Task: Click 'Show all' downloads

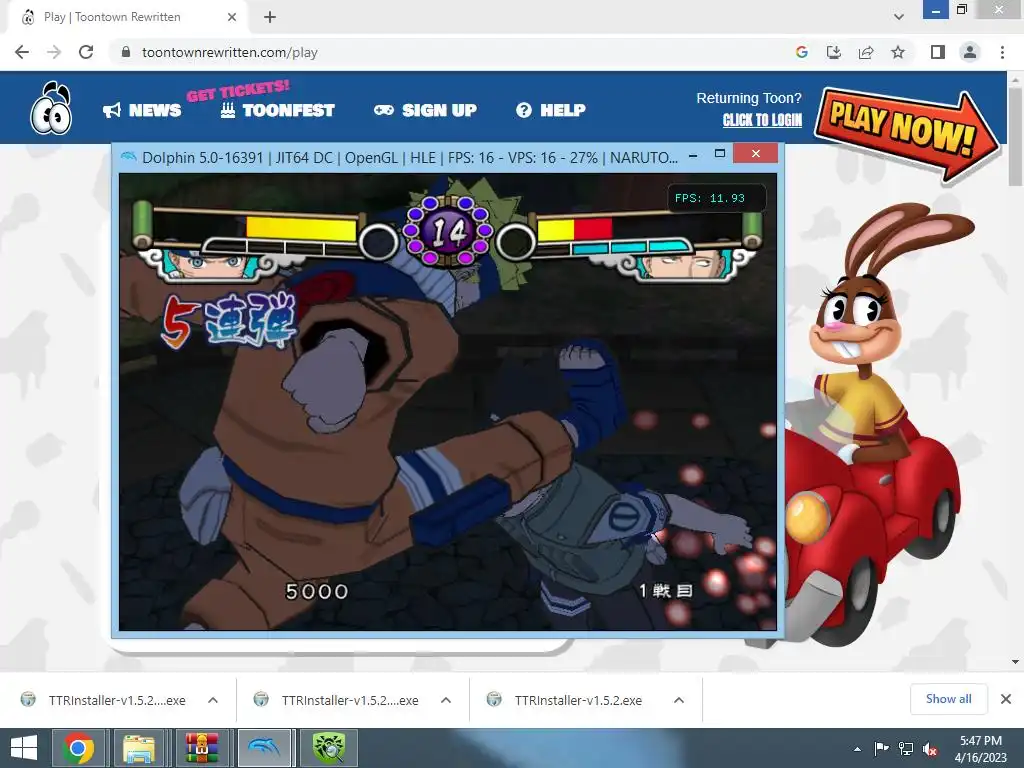Action: pyautogui.click(x=948, y=699)
